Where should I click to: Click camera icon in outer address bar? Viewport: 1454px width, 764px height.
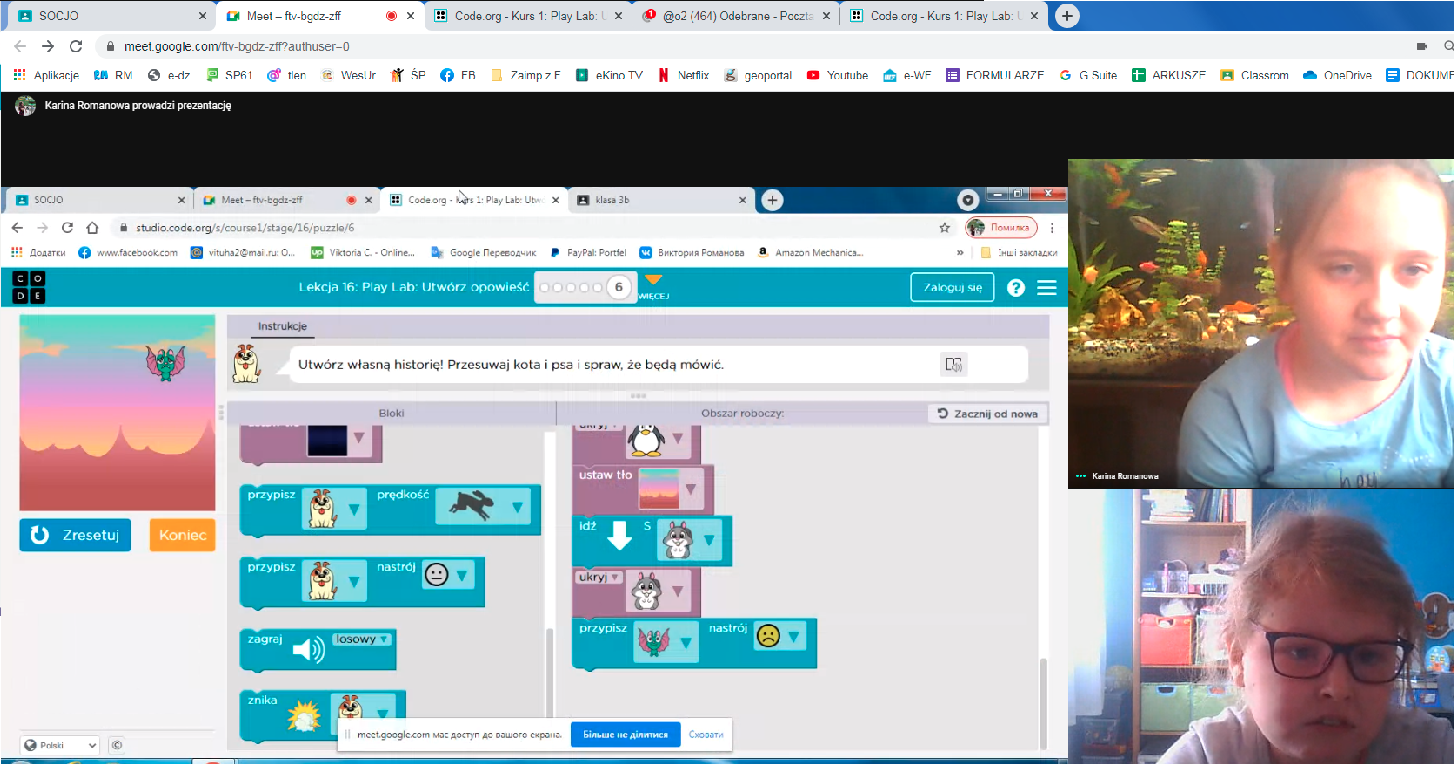tap(1421, 46)
